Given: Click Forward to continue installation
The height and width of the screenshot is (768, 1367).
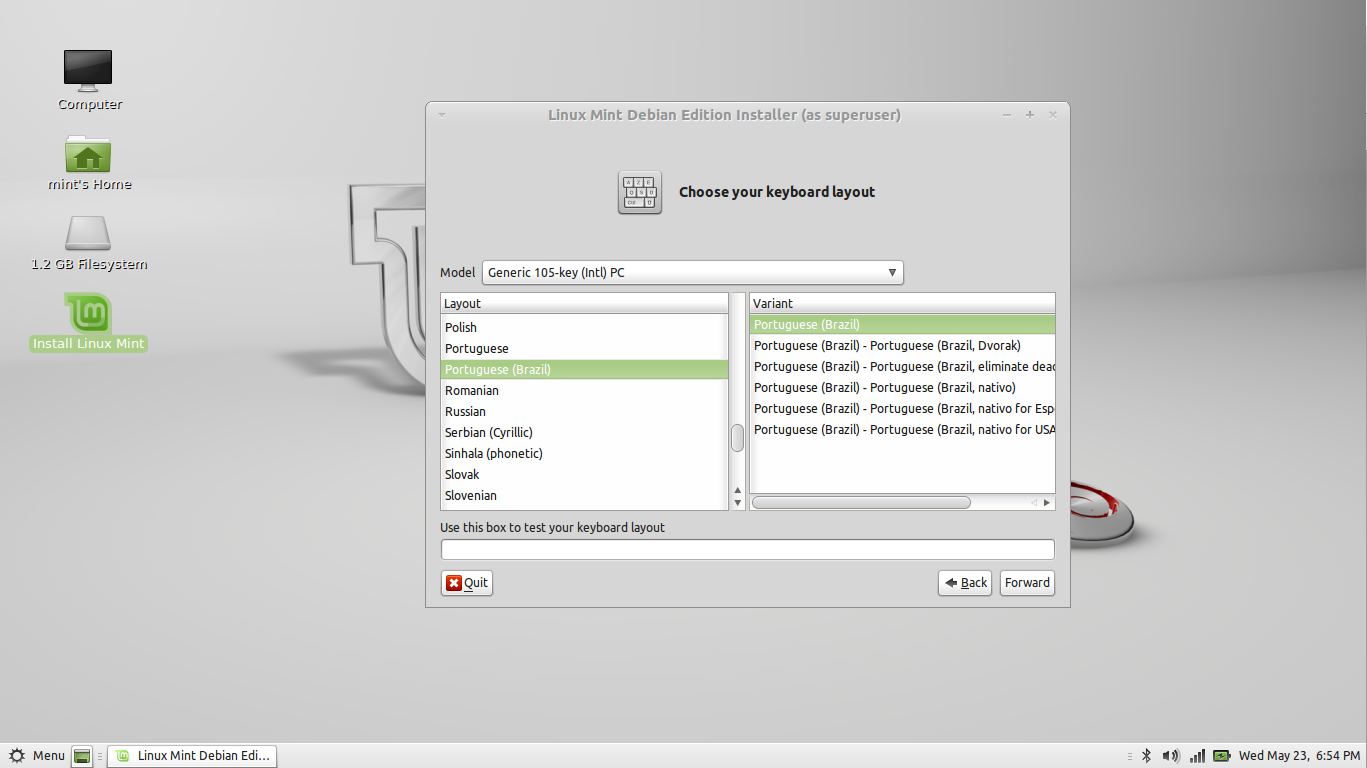Looking at the screenshot, I should pyautogui.click(x=1027, y=583).
